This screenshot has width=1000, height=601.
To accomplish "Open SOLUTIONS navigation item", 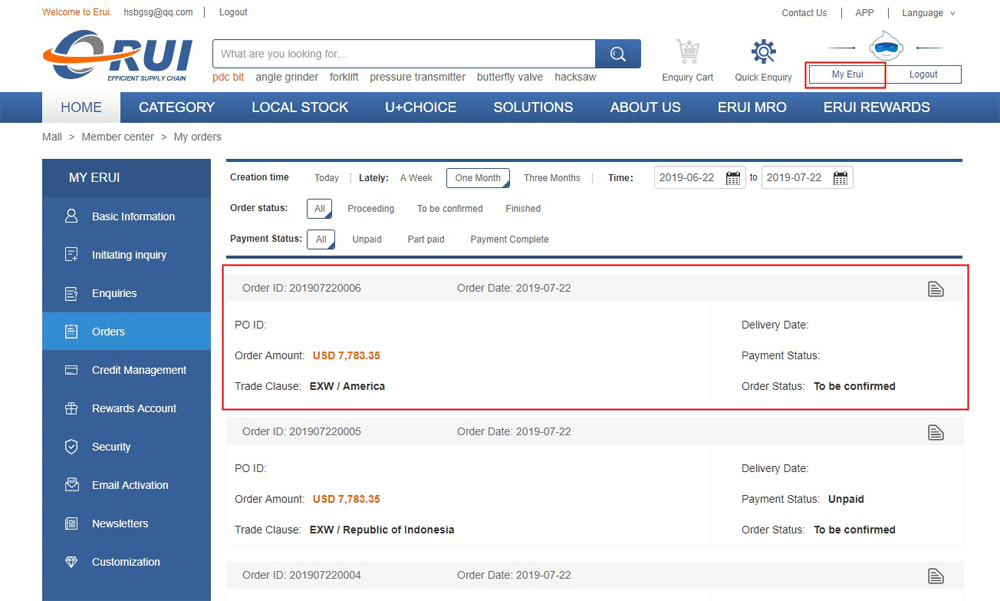I will pos(533,107).
